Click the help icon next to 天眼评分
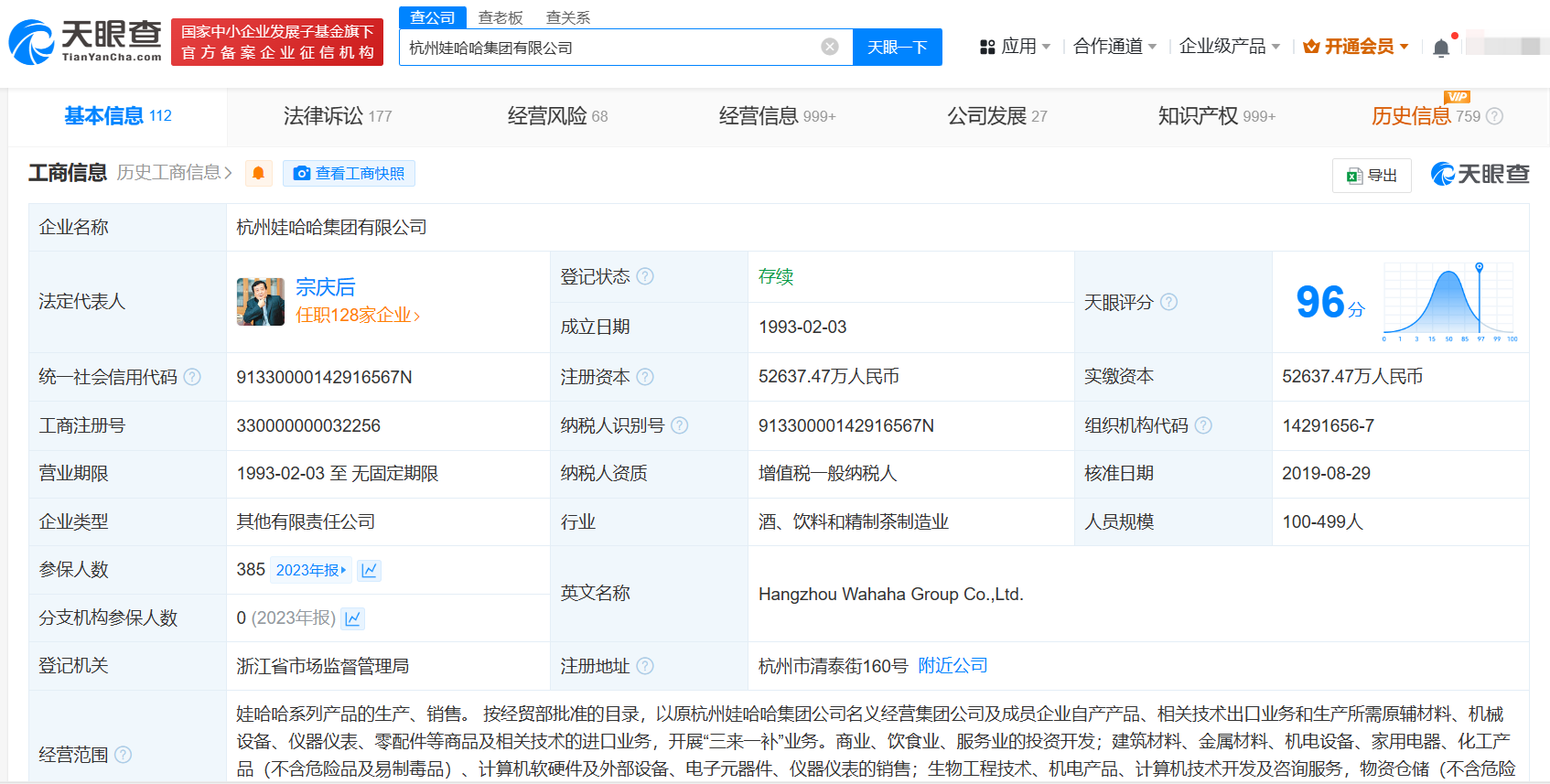Screen dimensions: 1550x784 (1168, 302)
